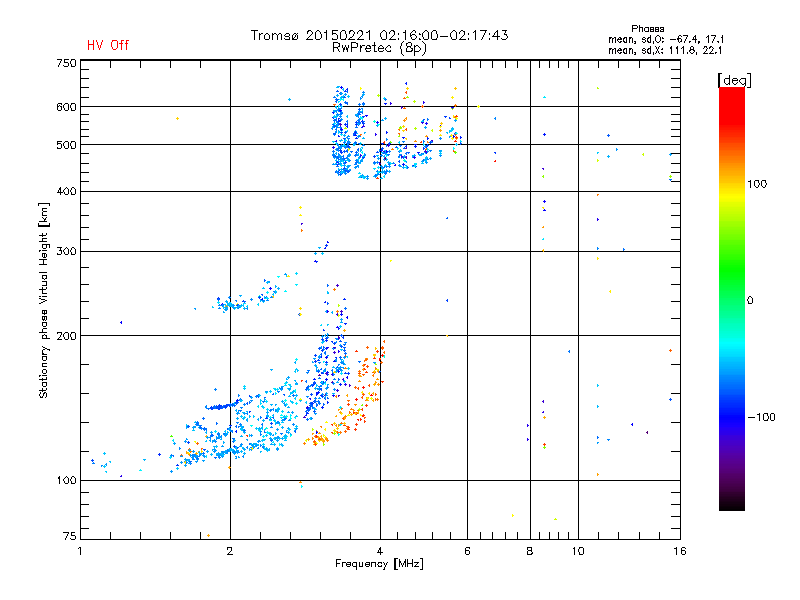Click the y-axis tick label '400'

point(67,191)
